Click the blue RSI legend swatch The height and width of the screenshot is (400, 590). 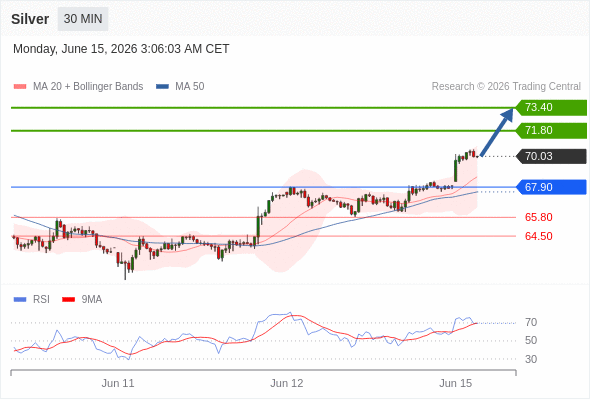pos(20,300)
